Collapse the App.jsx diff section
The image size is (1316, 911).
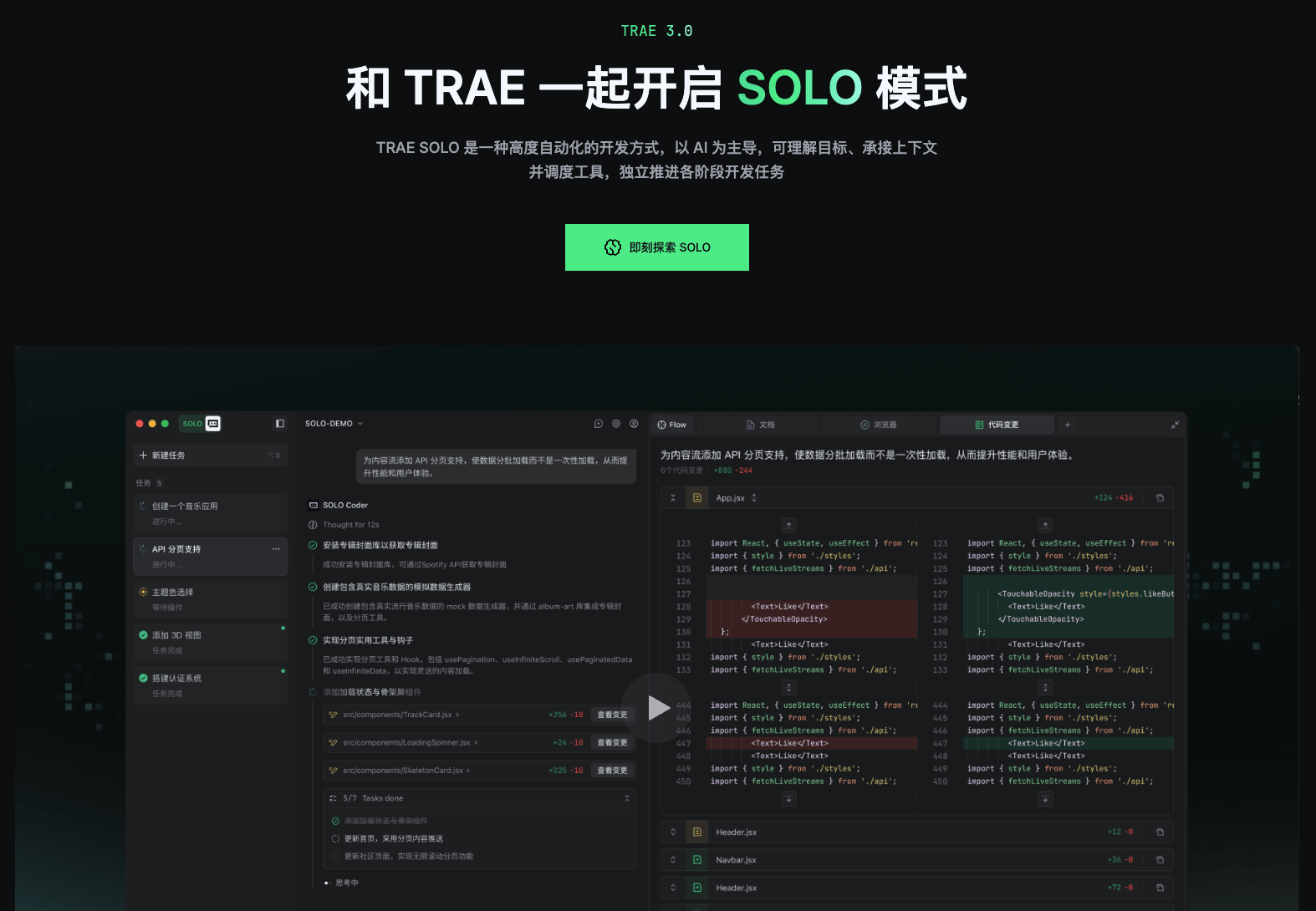pyautogui.click(x=673, y=497)
